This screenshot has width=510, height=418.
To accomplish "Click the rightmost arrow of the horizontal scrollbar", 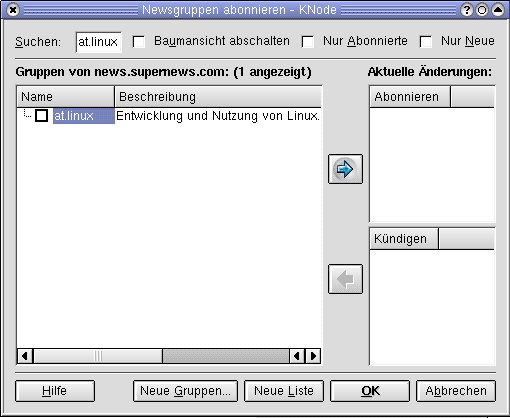I will (313, 356).
